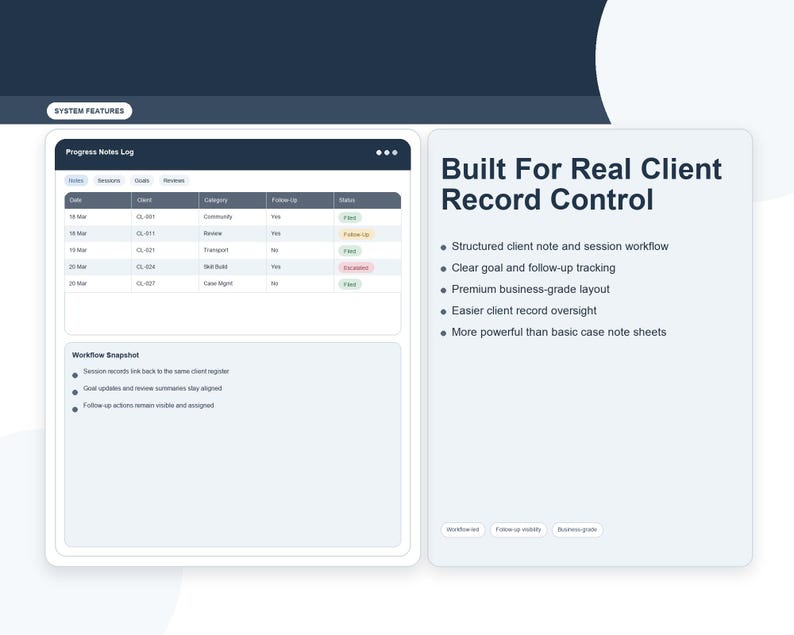Switch to the Sessions tab

point(109,181)
